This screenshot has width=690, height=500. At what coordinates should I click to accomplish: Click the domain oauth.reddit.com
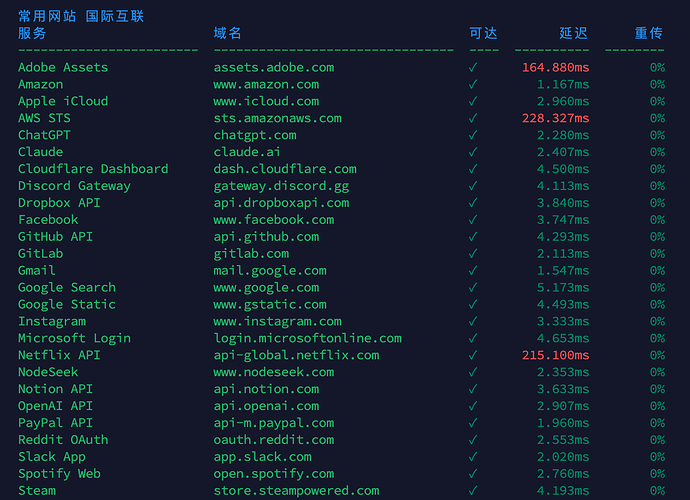(274, 440)
